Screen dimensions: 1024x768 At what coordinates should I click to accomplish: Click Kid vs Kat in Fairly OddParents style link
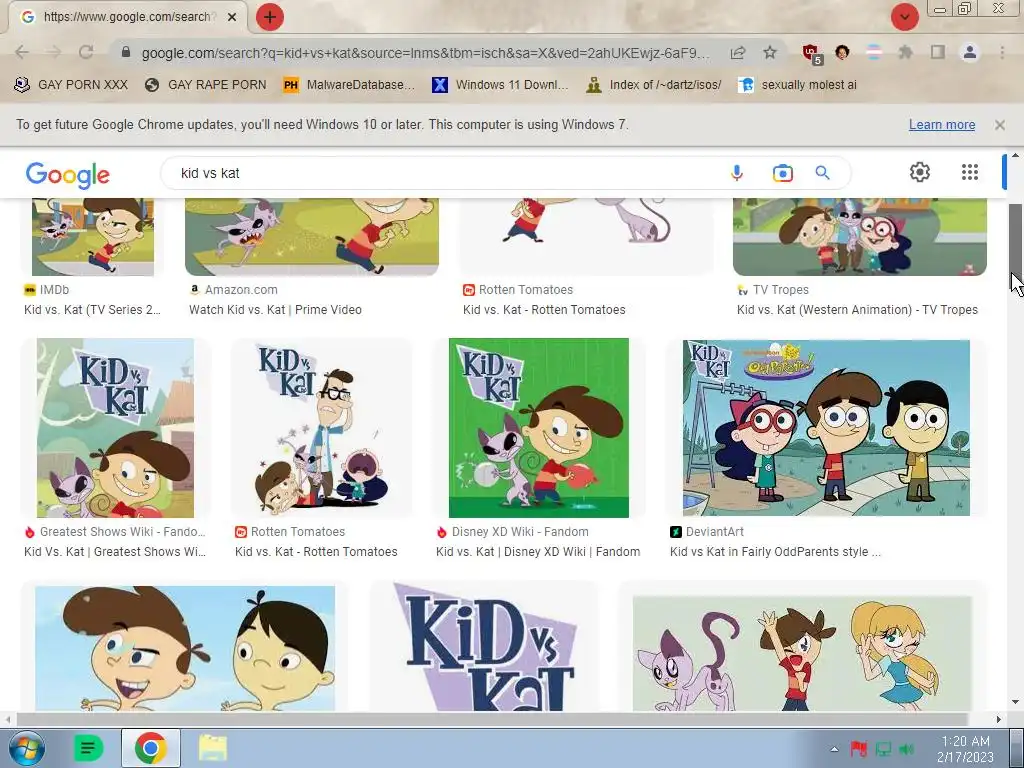click(775, 552)
